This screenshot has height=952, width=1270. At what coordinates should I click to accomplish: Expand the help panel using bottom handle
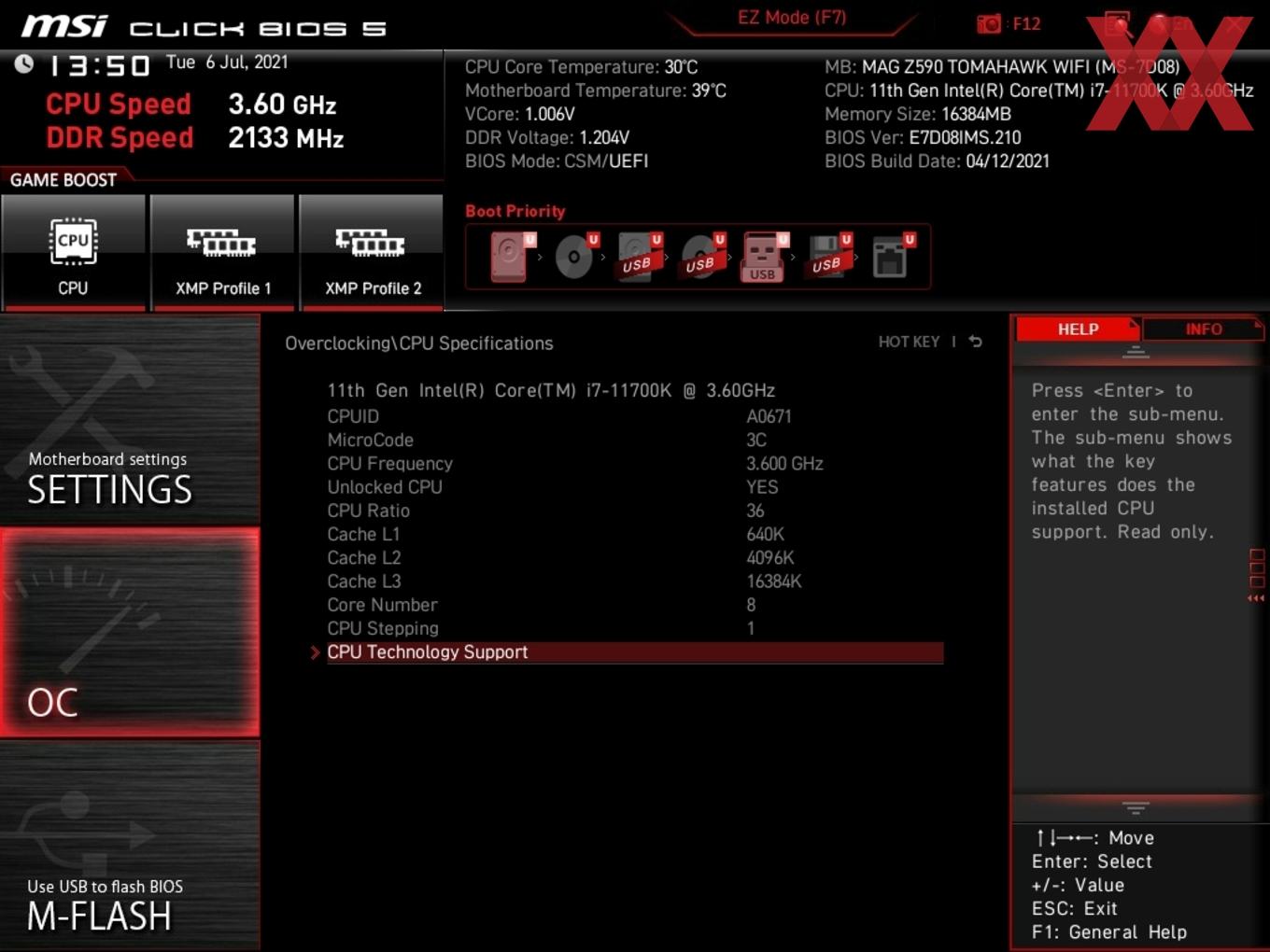(x=1136, y=807)
